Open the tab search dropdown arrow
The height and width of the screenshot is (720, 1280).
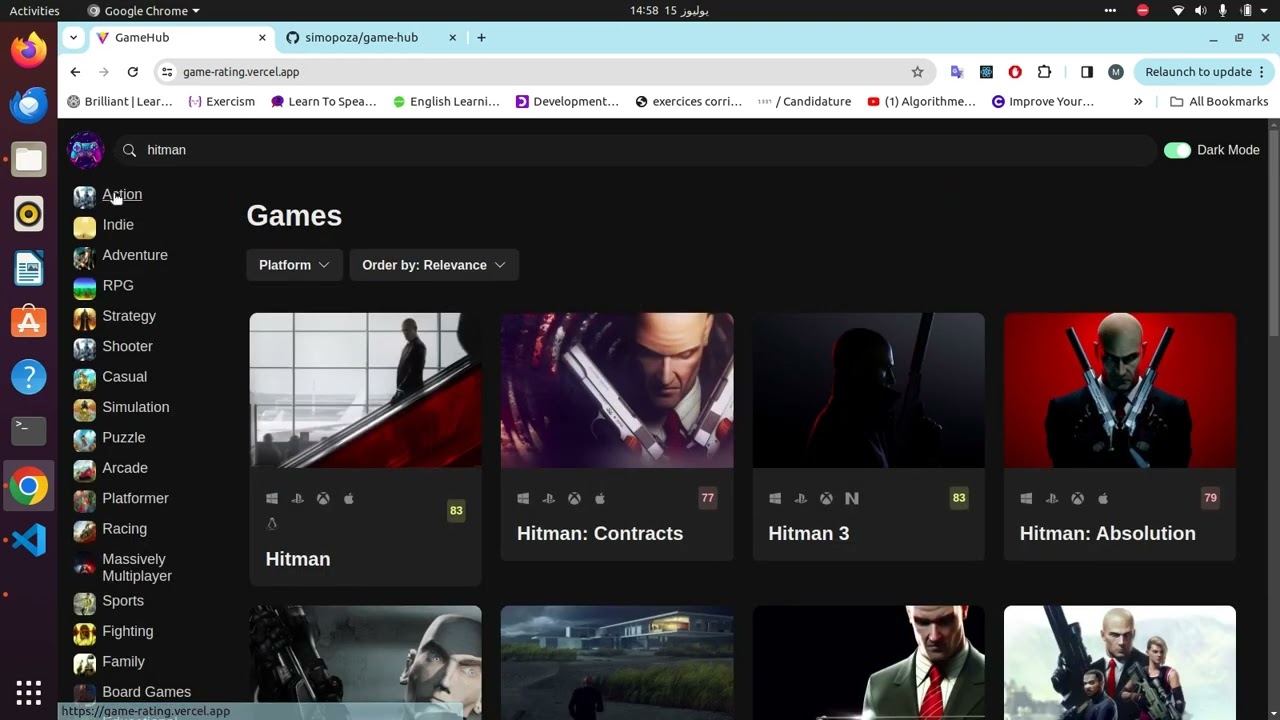coord(73,38)
